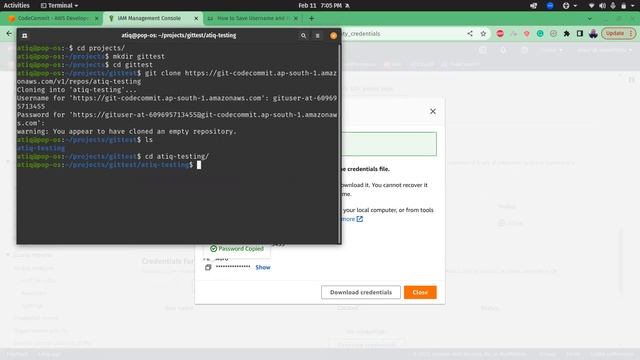
Task: Open the terminal search icon
Action: (x=303, y=36)
